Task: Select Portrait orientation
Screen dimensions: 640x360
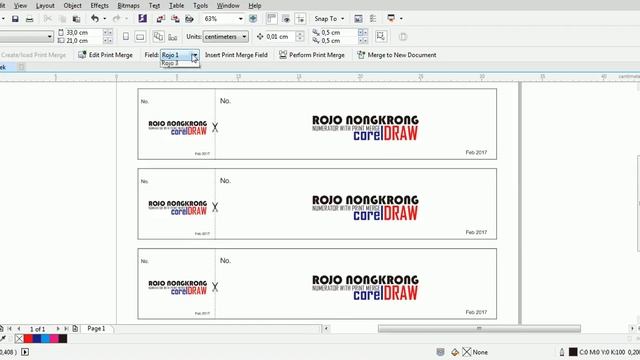Action: coord(126,37)
